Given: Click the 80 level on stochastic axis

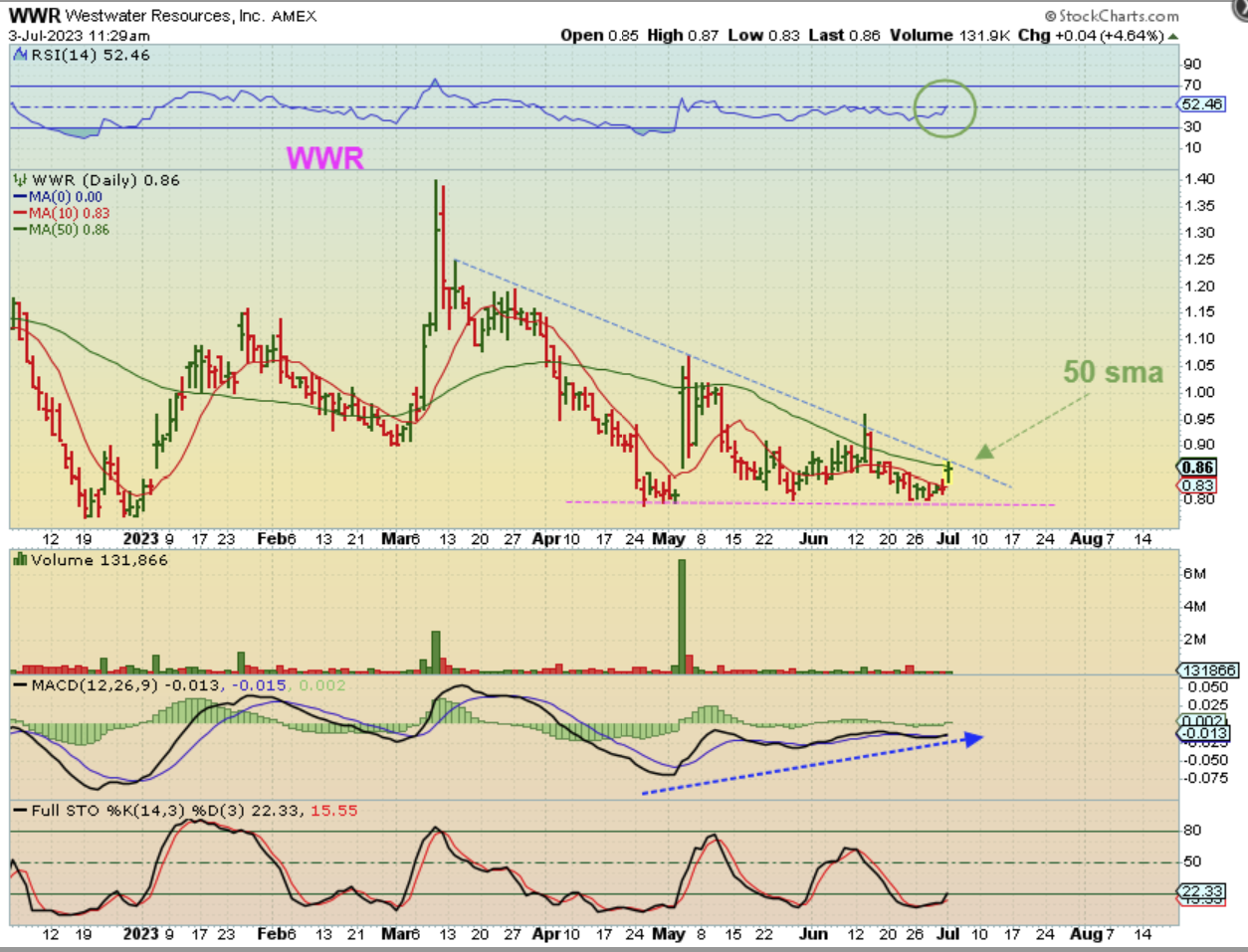Looking at the screenshot, I should pyautogui.click(x=1192, y=830).
